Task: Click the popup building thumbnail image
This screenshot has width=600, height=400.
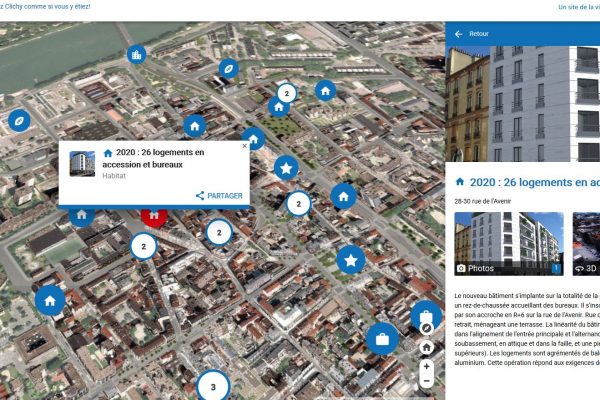Action: [x=82, y=164]
